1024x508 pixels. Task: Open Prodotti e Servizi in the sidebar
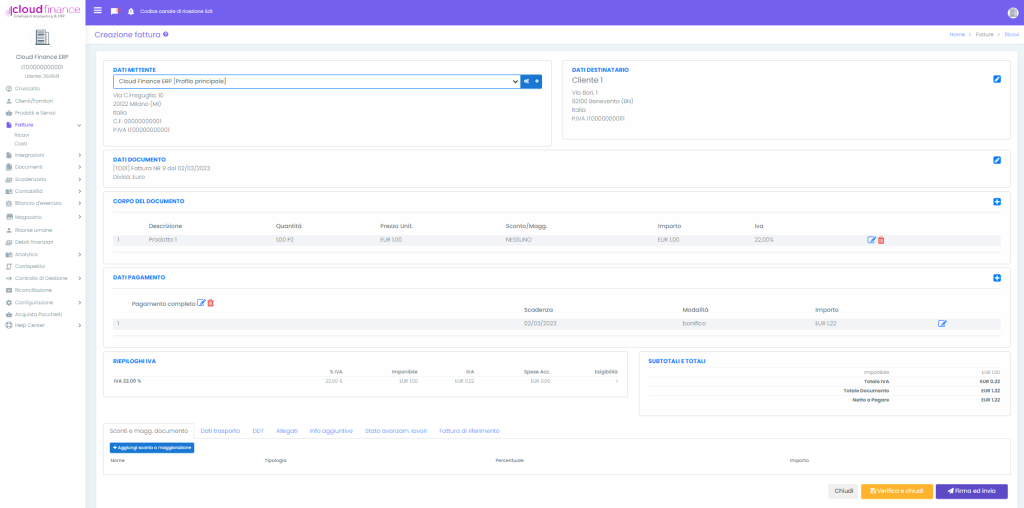(x=35, y=113)
